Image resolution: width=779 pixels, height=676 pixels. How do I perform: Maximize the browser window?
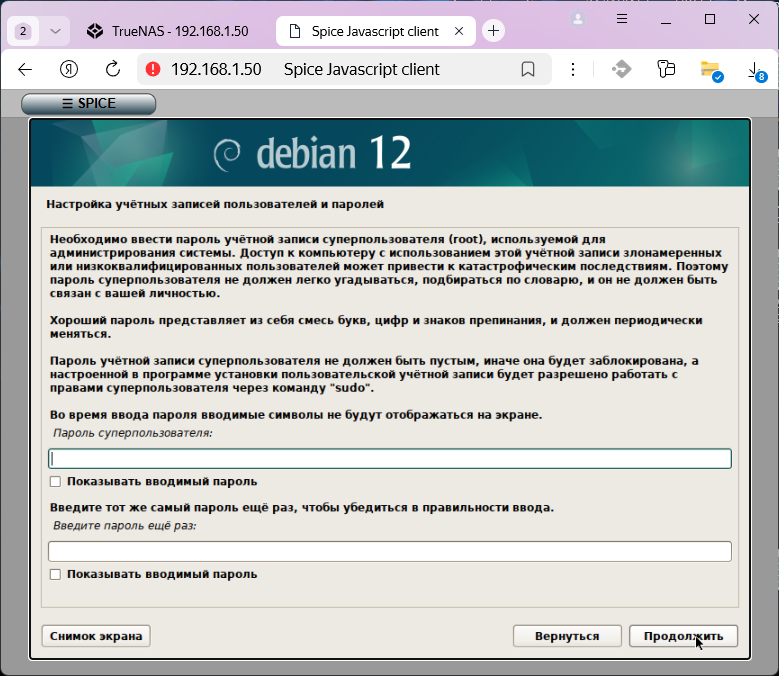(710, 19)
